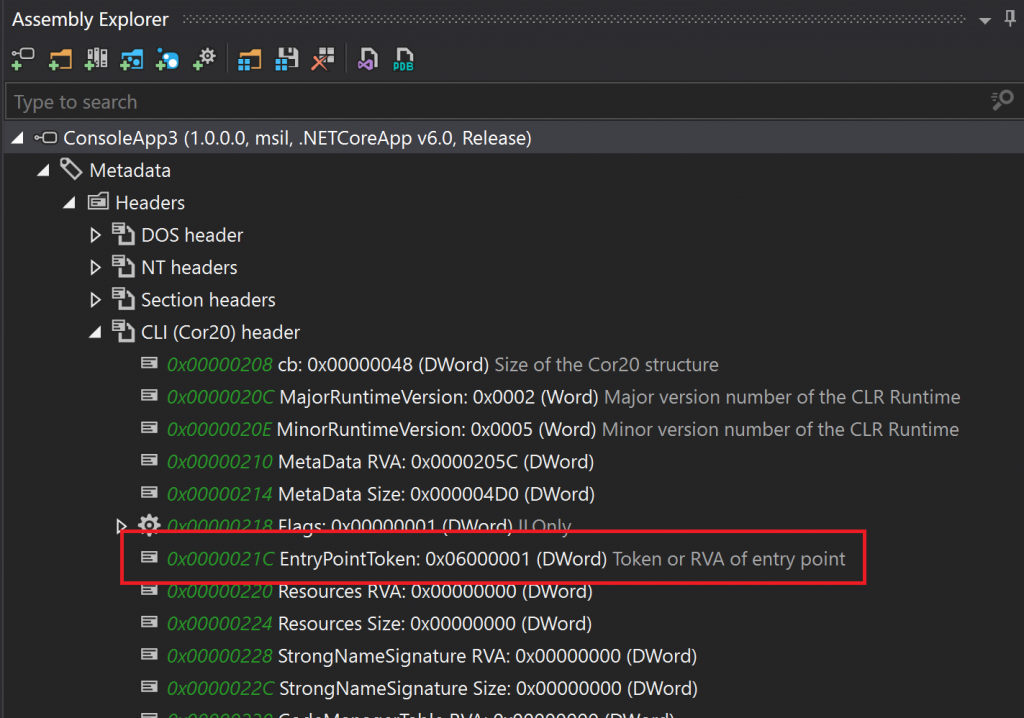This screenshot has height=718, width=1024.
Task: Expand the DOS header node
Action: [x=95, y=235]
